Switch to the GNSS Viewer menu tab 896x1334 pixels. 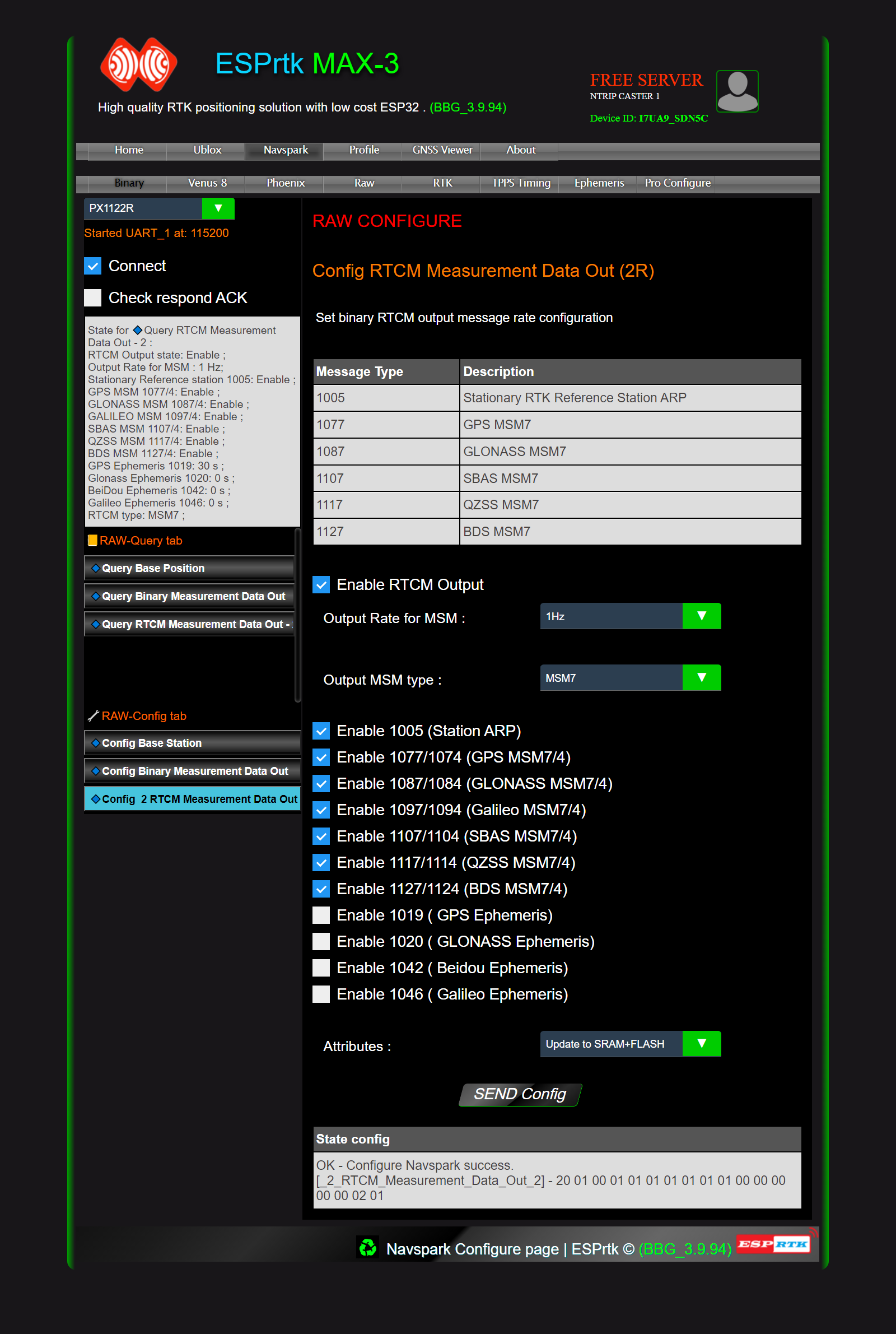[442, 150]
